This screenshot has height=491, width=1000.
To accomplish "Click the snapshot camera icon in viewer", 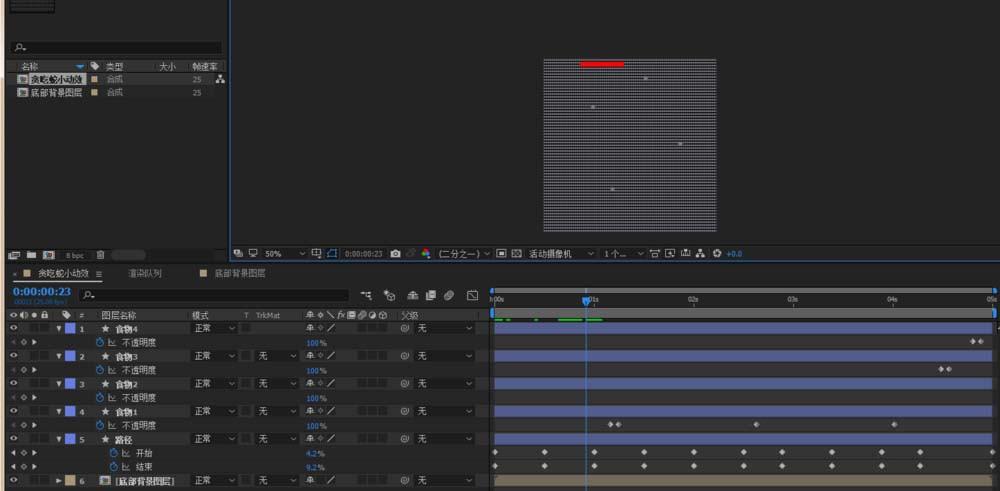I will tap(396, 254).
